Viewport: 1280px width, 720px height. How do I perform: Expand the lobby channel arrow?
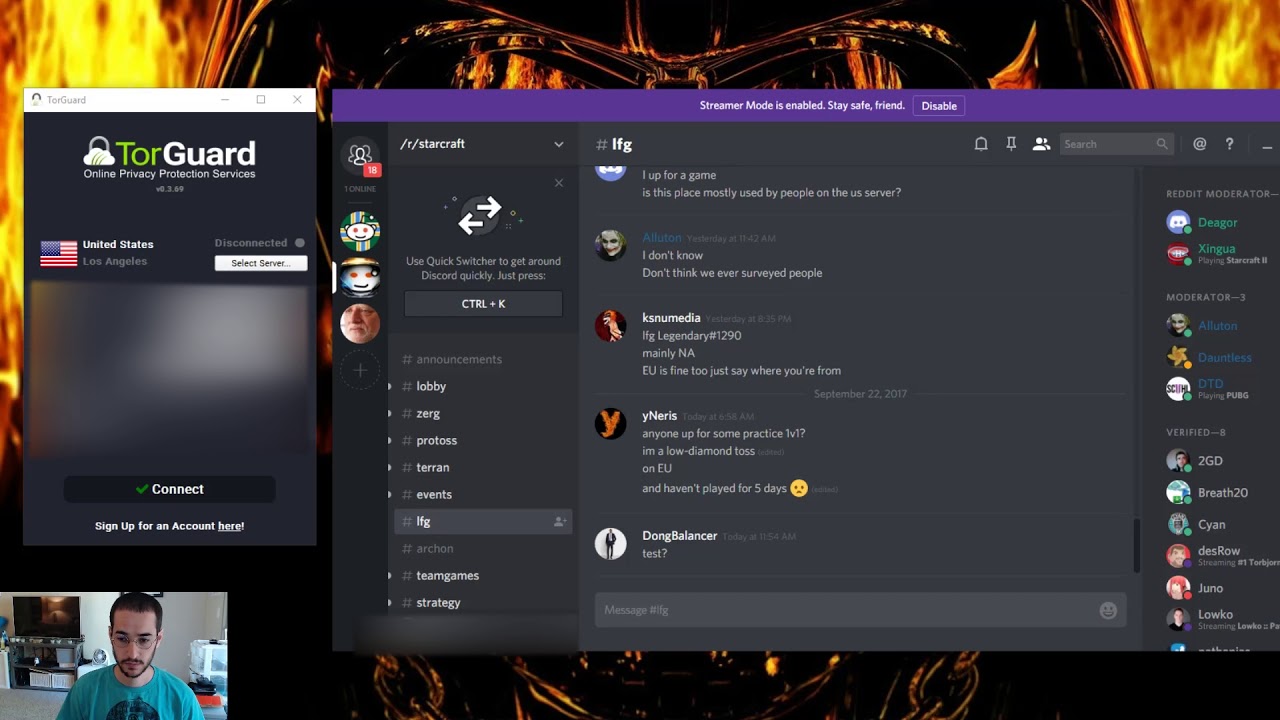pos(390,386)
